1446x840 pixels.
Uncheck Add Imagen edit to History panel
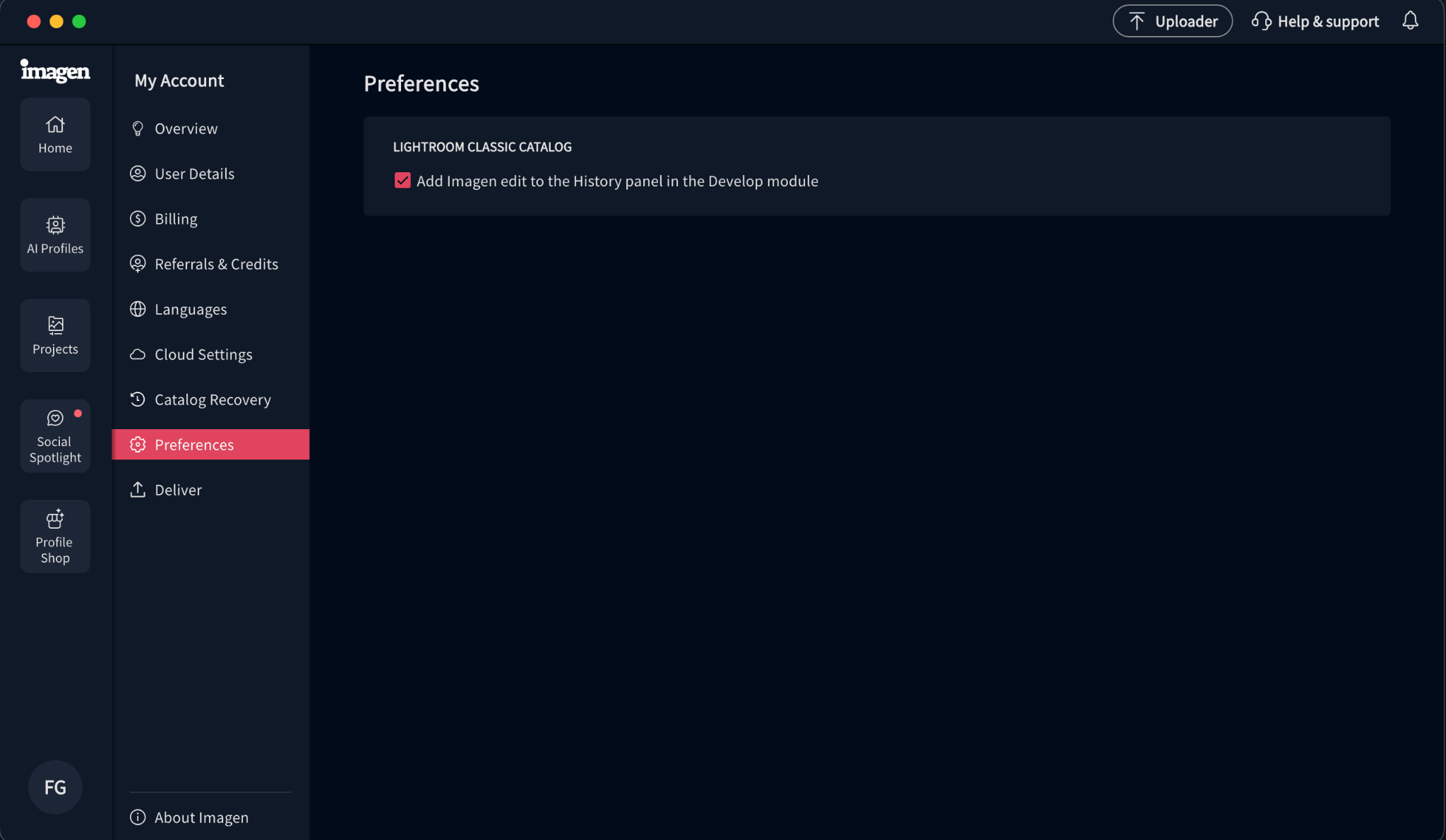(402, 181)
